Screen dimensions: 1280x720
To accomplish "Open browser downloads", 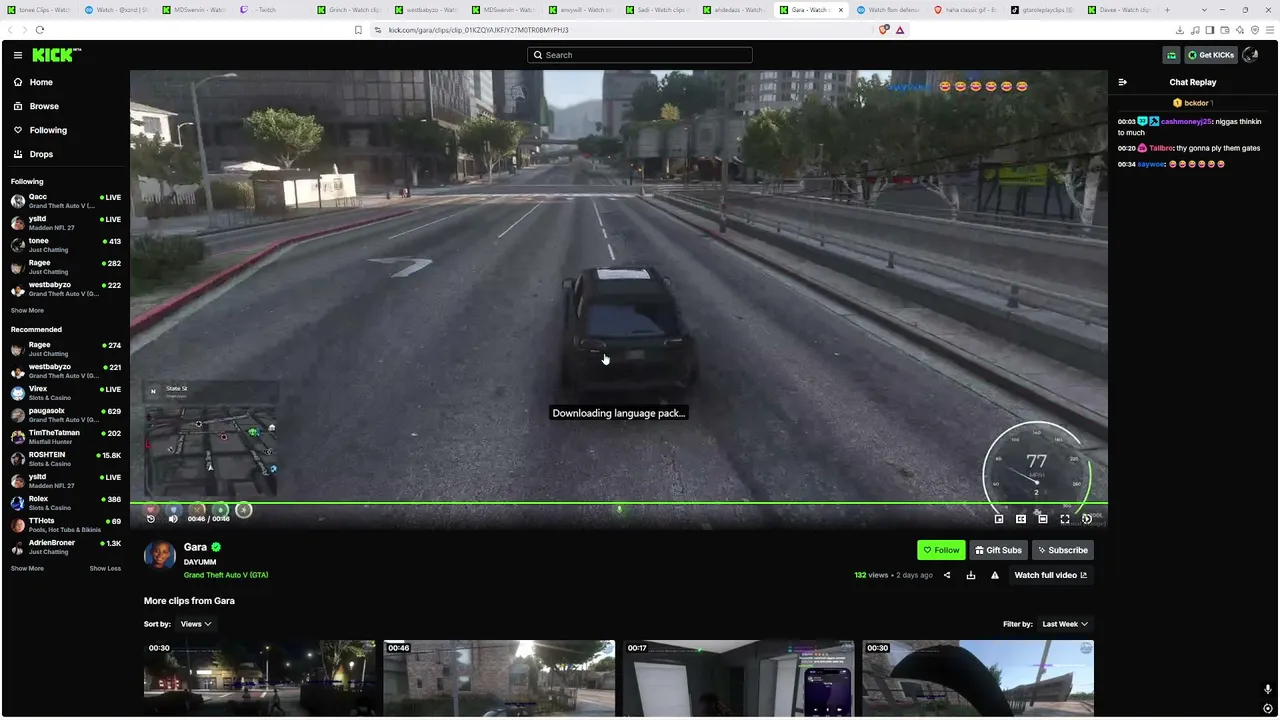I will (1181, 30).
